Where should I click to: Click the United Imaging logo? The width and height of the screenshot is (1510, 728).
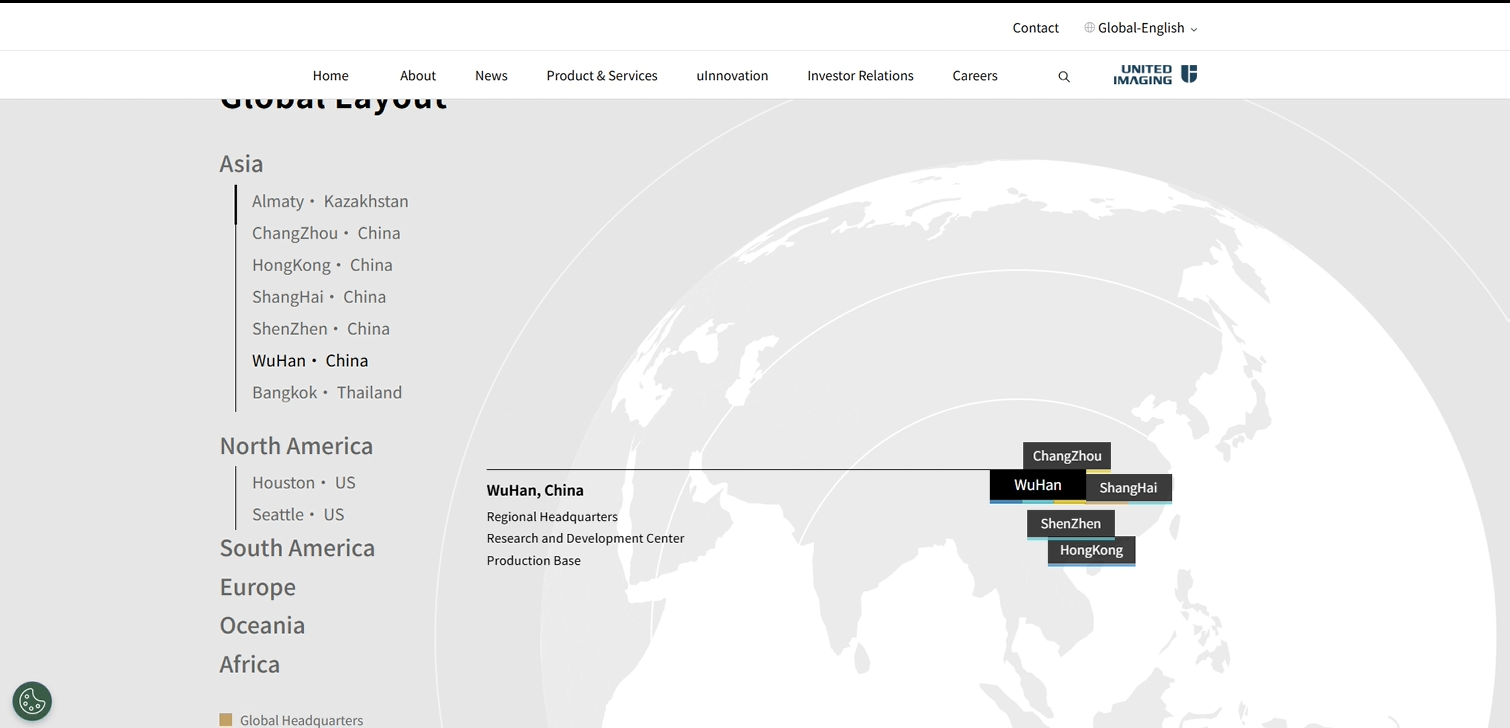coord(1155,75)
